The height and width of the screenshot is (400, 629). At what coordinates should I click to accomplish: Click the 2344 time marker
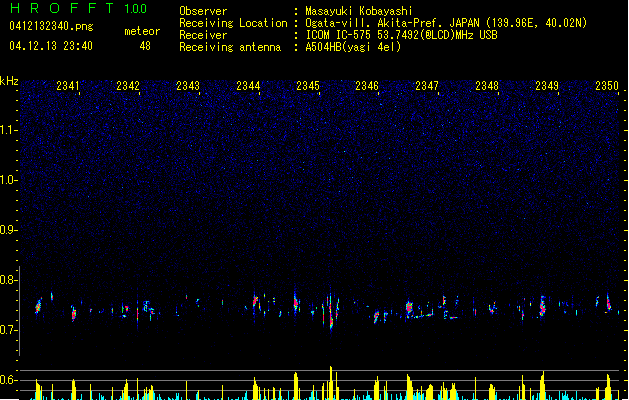[x=248, y=86]
